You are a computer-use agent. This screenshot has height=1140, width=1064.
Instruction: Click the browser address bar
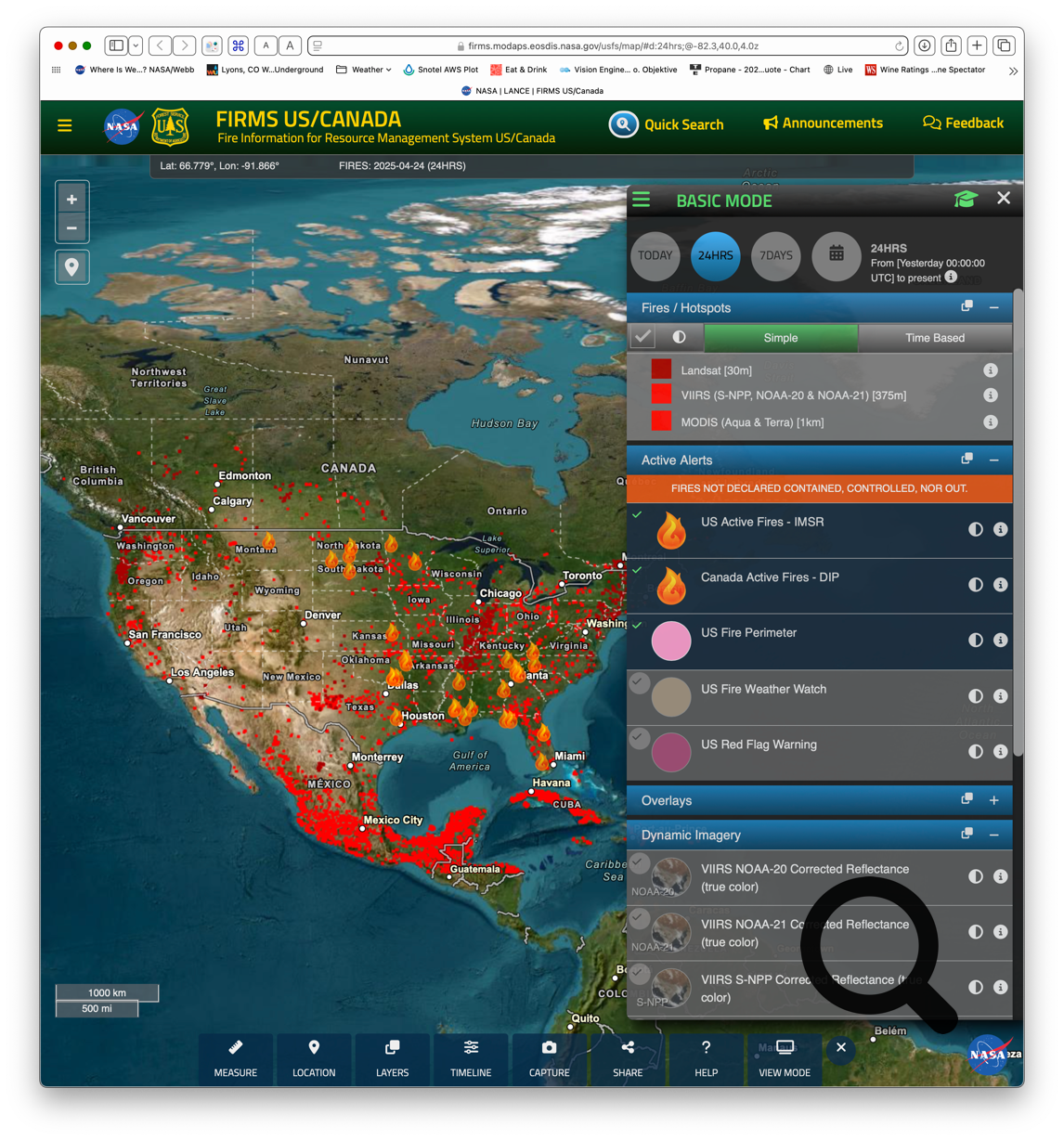click(608, 45)
